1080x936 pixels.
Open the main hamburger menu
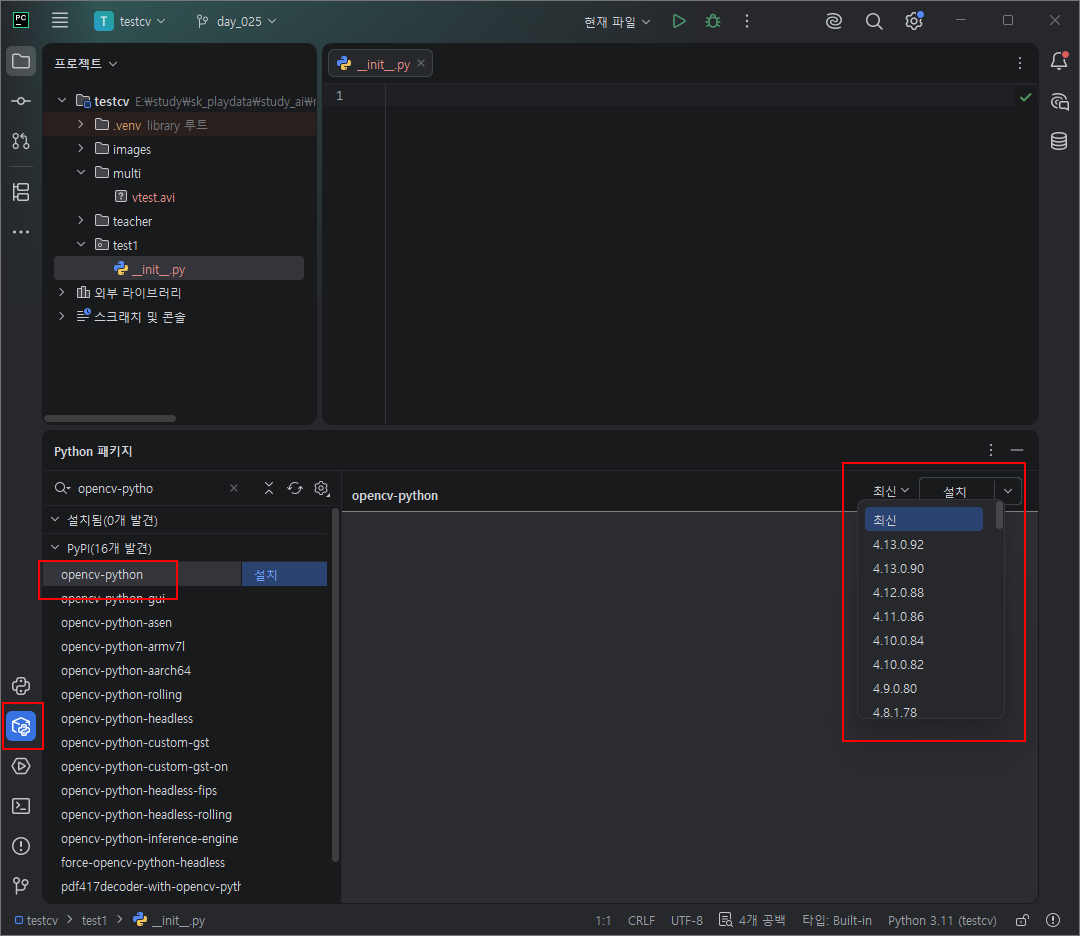(60, 21)
